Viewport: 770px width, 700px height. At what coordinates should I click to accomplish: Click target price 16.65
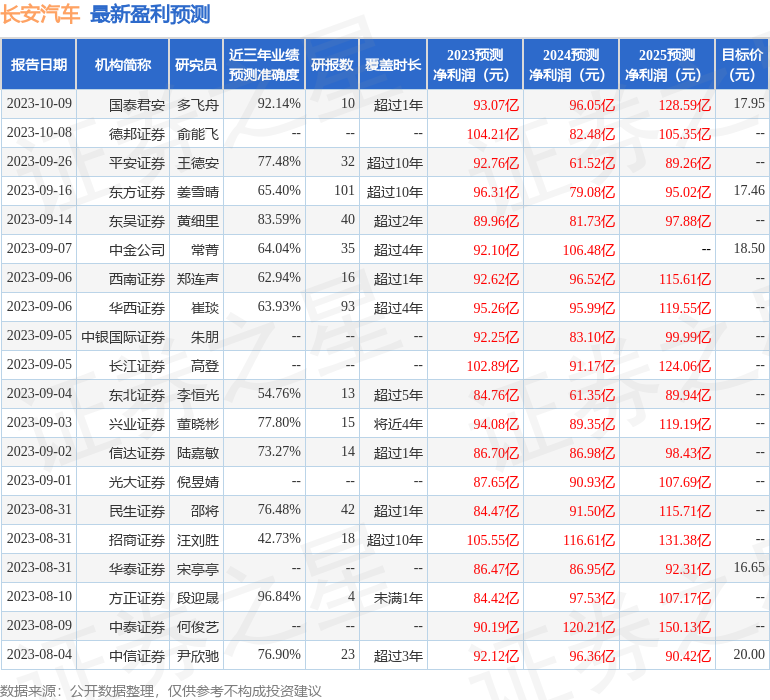pyautogui.click(x=749, y=567)
